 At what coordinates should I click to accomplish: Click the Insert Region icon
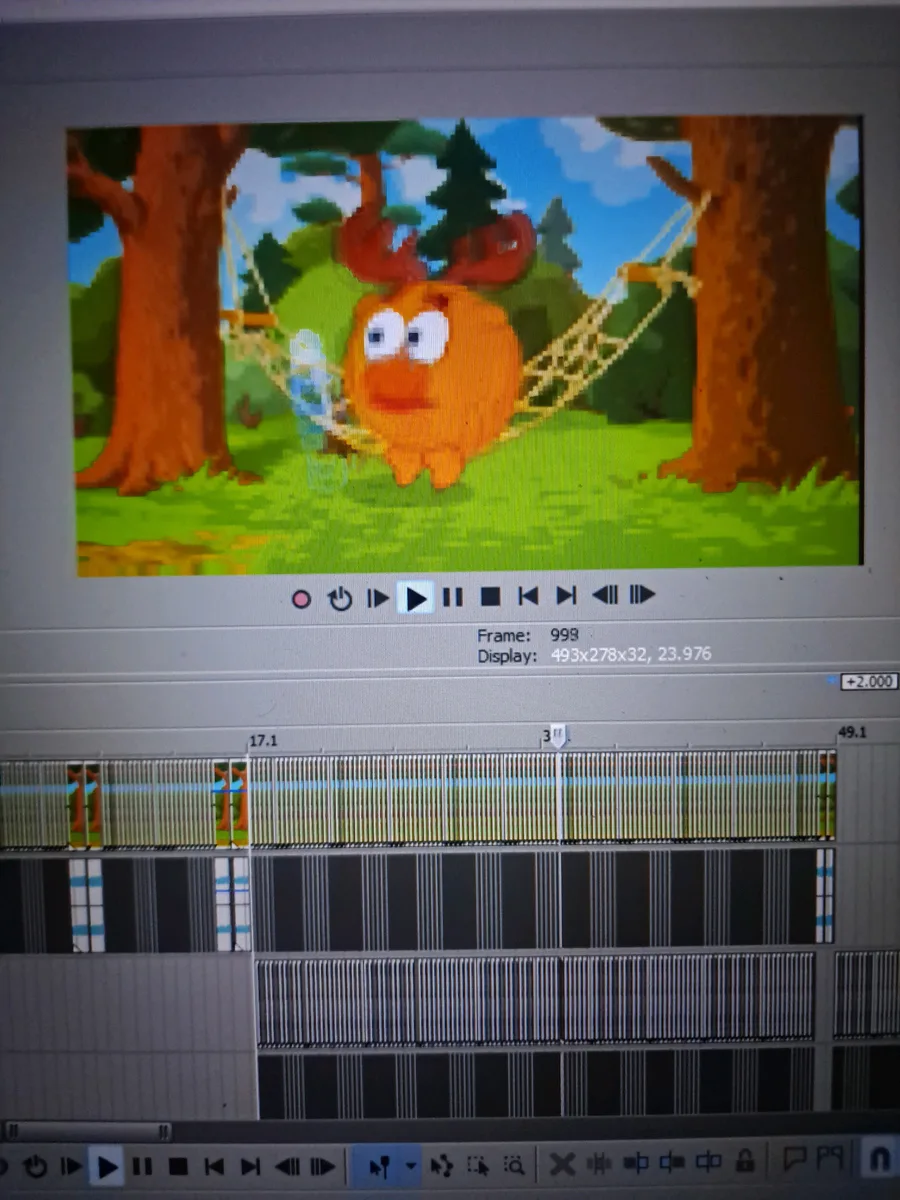(x=830, y=1158)
